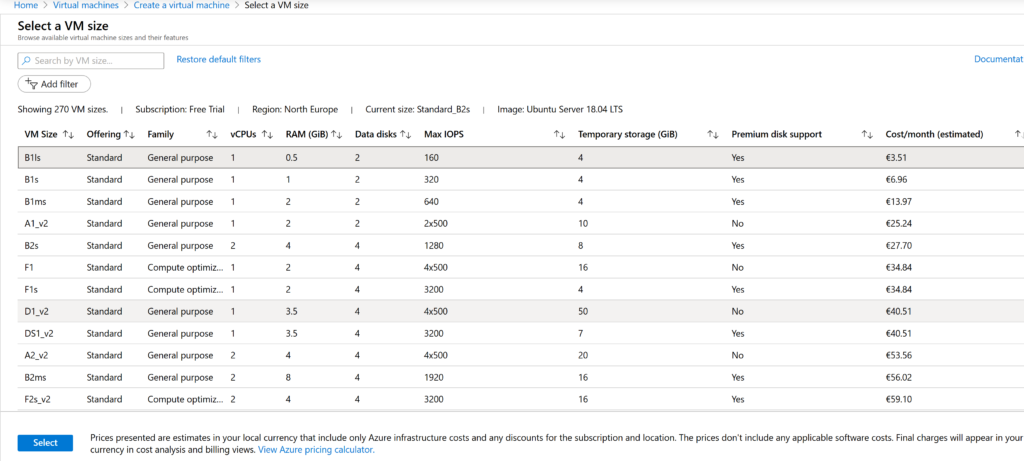Click the €6.96 cost cell
Image resolution: width=1024 pixels, height=461 pixels.
[896, 180]
